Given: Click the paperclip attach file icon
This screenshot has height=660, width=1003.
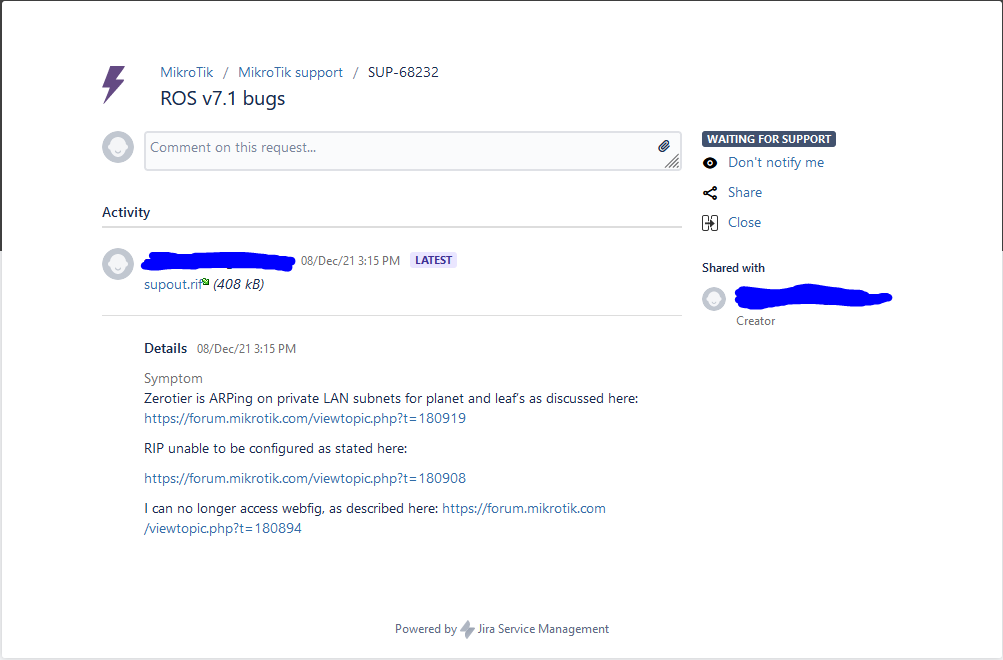Looking at the screenshot, I should tap(664, 146).
